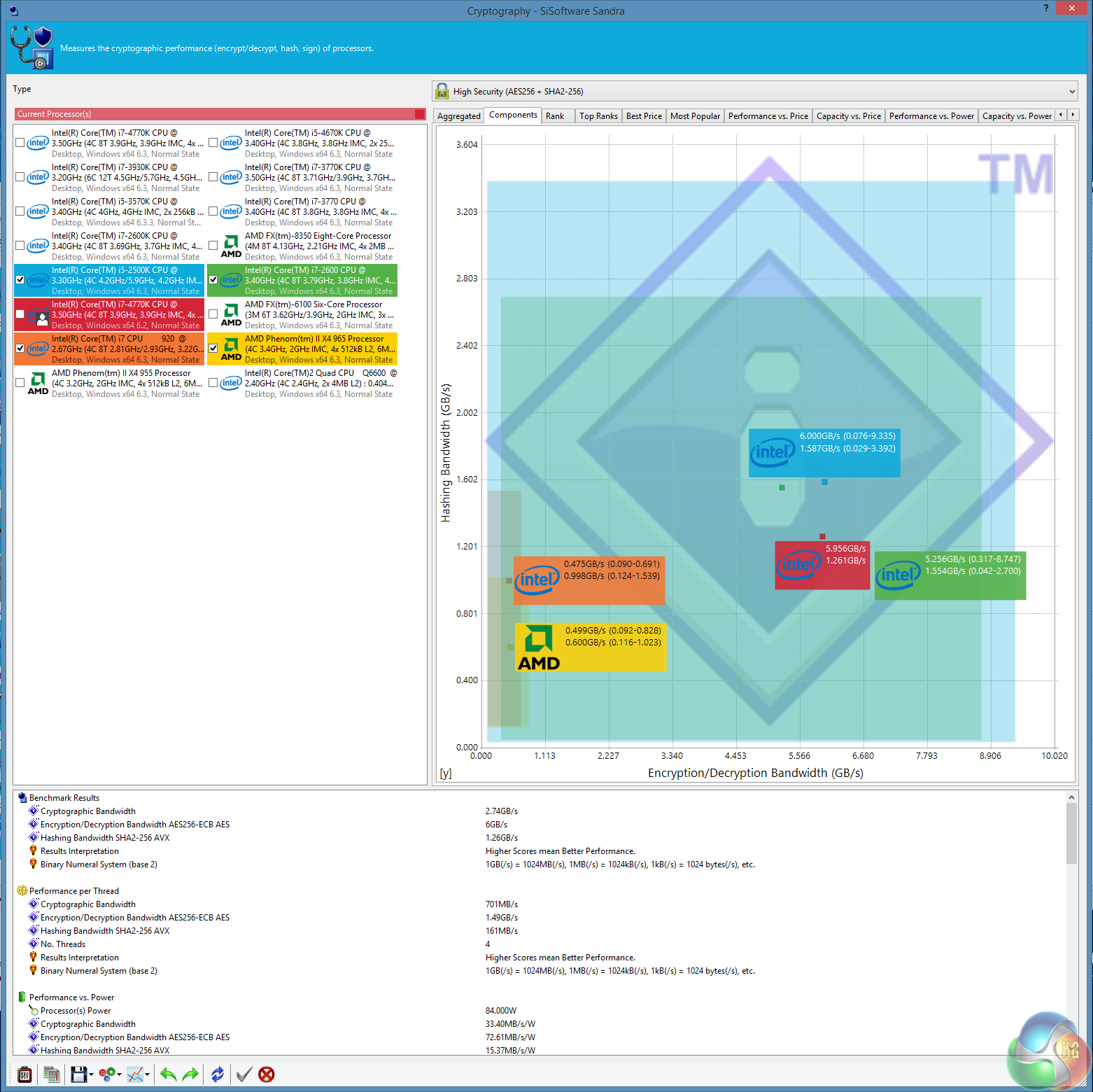This screenshot has height=1092, width=1093.
Task: Tick the AMD FX-8350 Eight-Core checkbox
Action: point(213,246)
